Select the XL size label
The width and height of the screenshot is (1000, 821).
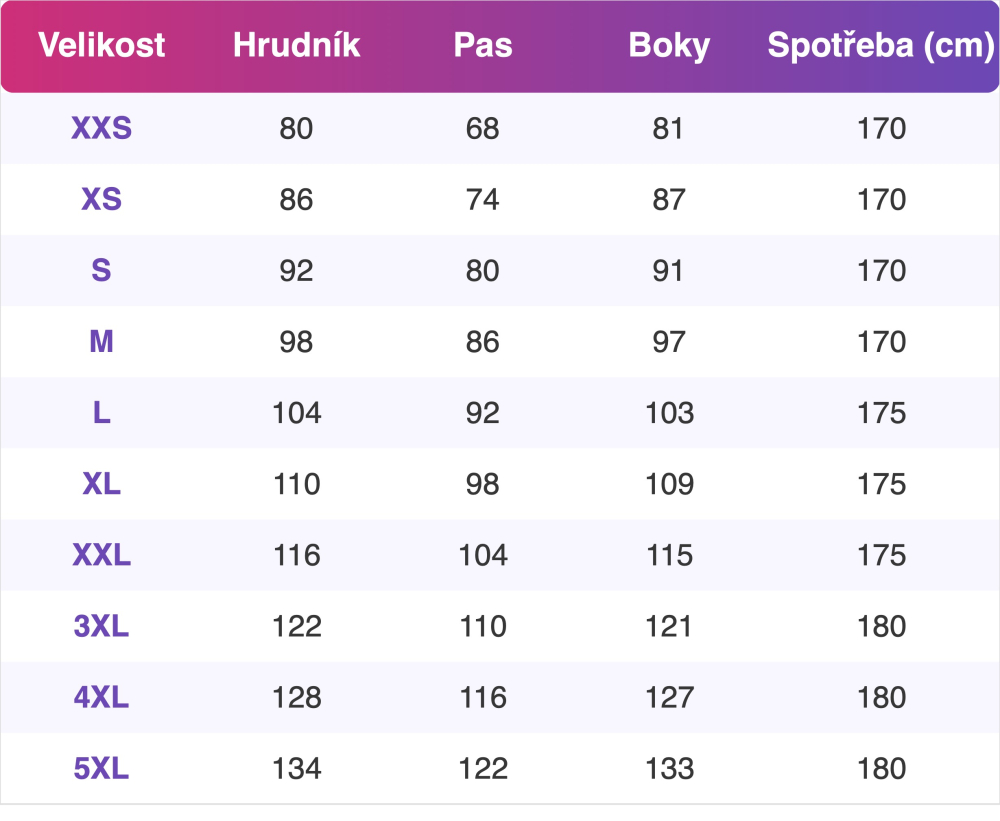[101, 484]
